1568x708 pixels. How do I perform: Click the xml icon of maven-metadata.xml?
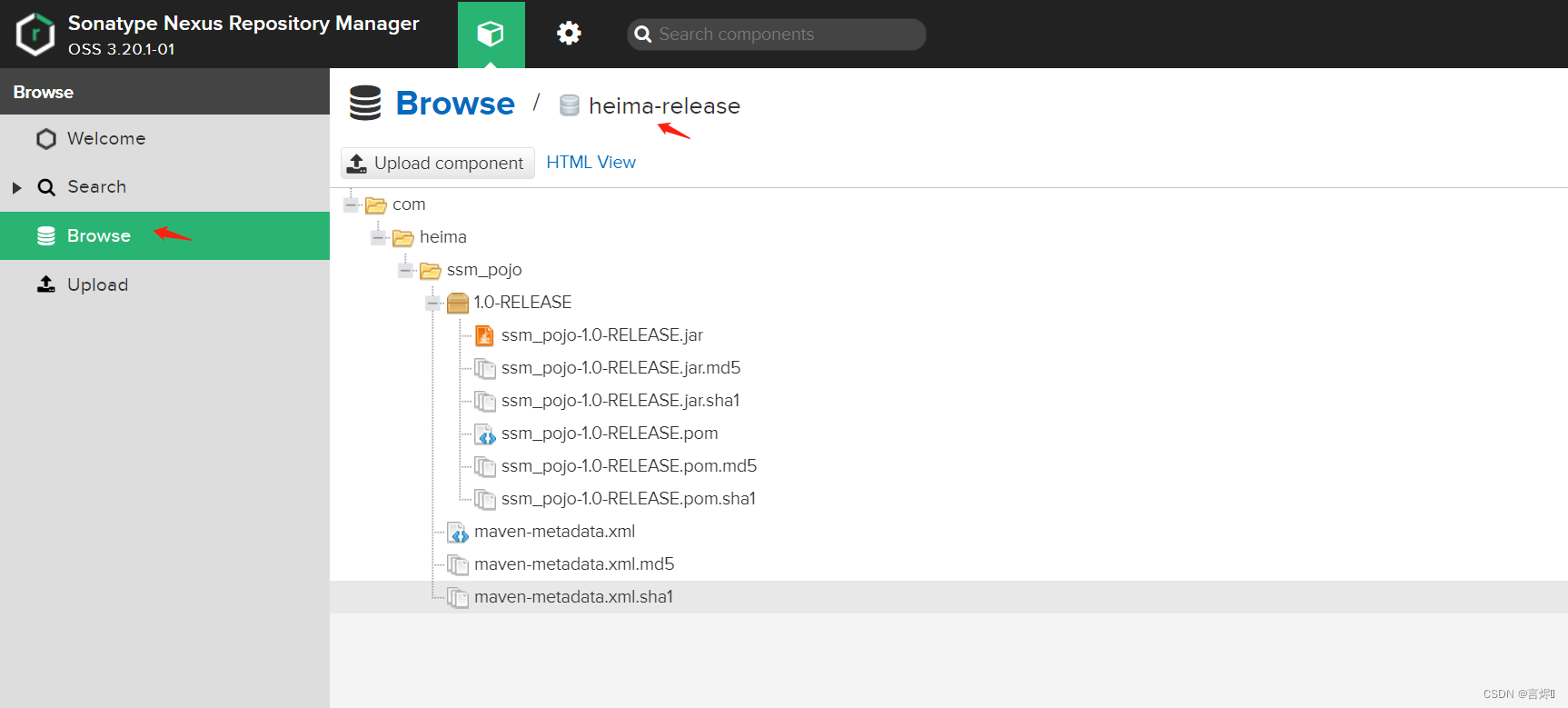[458, 533]
